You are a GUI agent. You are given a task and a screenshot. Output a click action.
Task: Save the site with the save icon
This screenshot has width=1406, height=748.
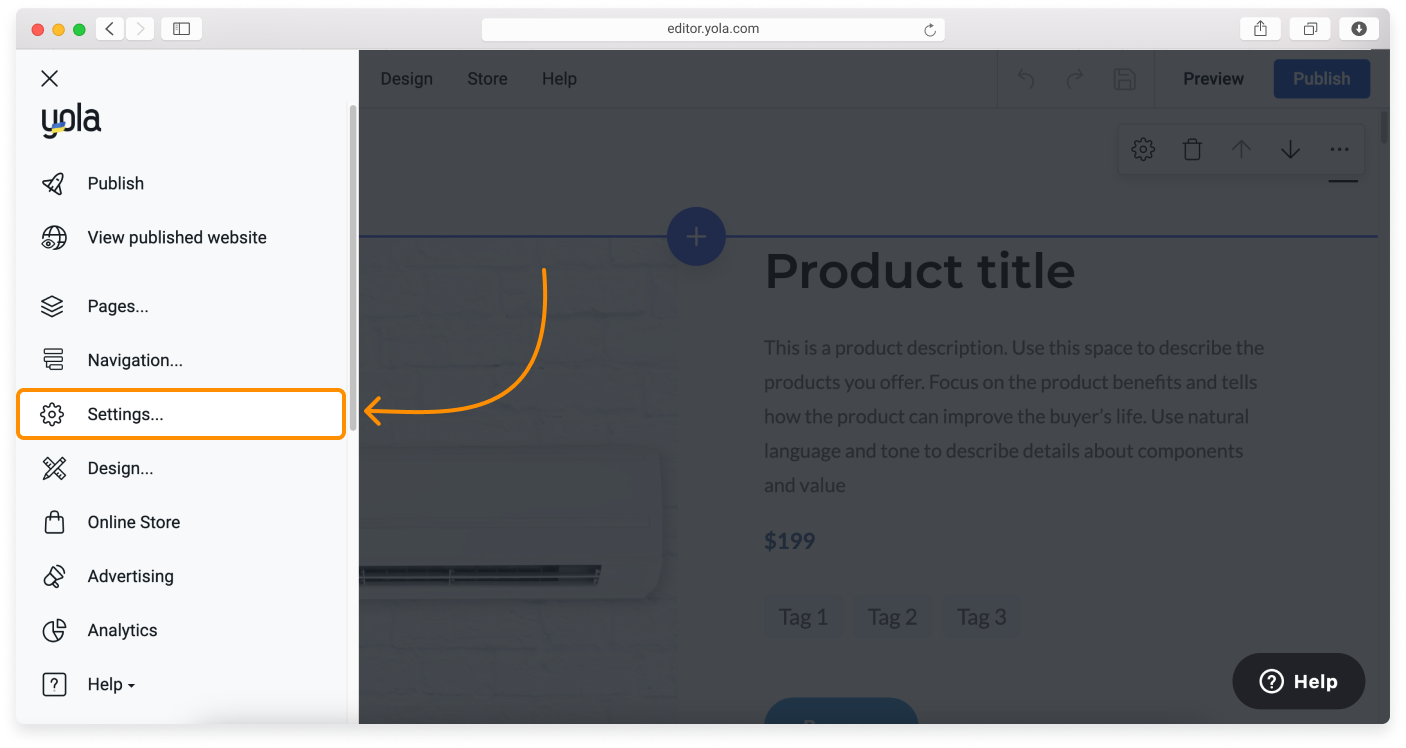tap(1124, 78)
